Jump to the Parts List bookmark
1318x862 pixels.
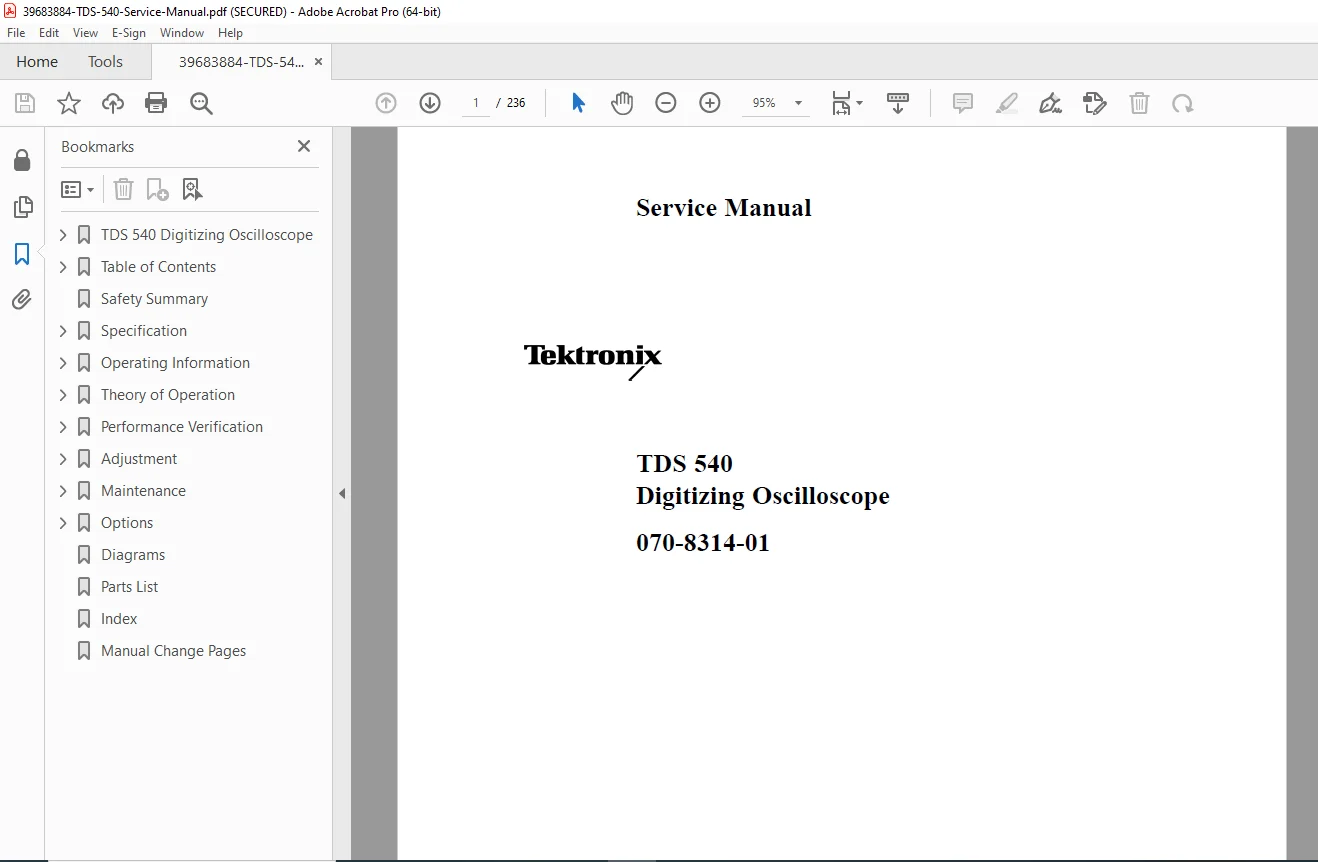pos(129,587)
